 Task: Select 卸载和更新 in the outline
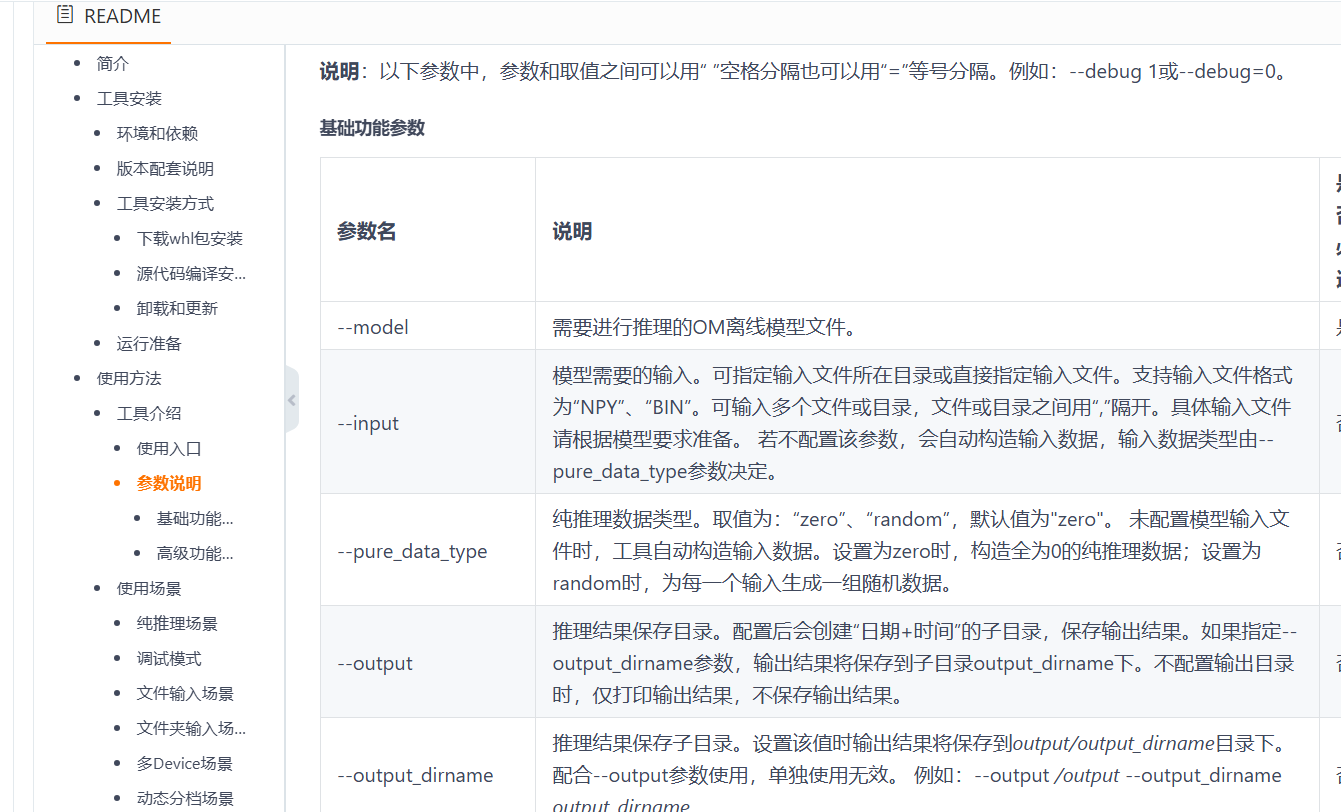[177, 309]
